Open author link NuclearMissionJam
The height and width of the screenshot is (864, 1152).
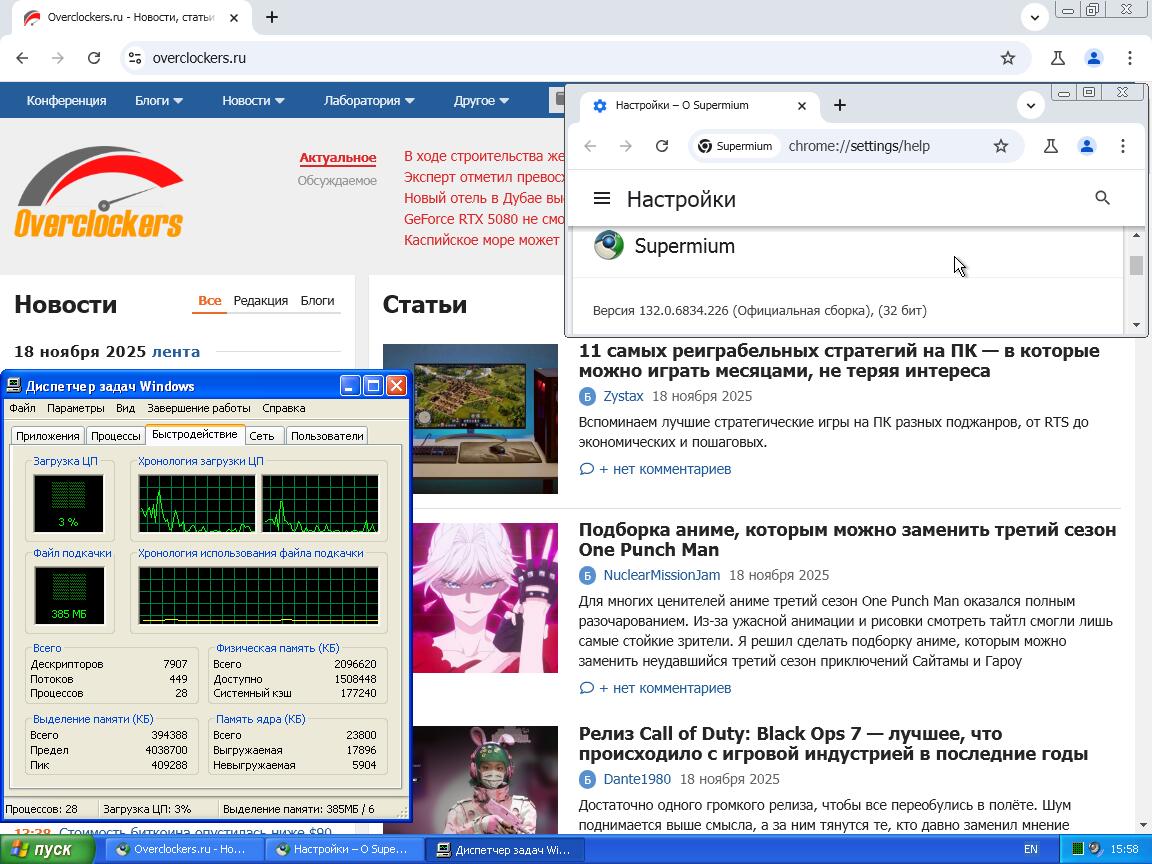(662, 575)
